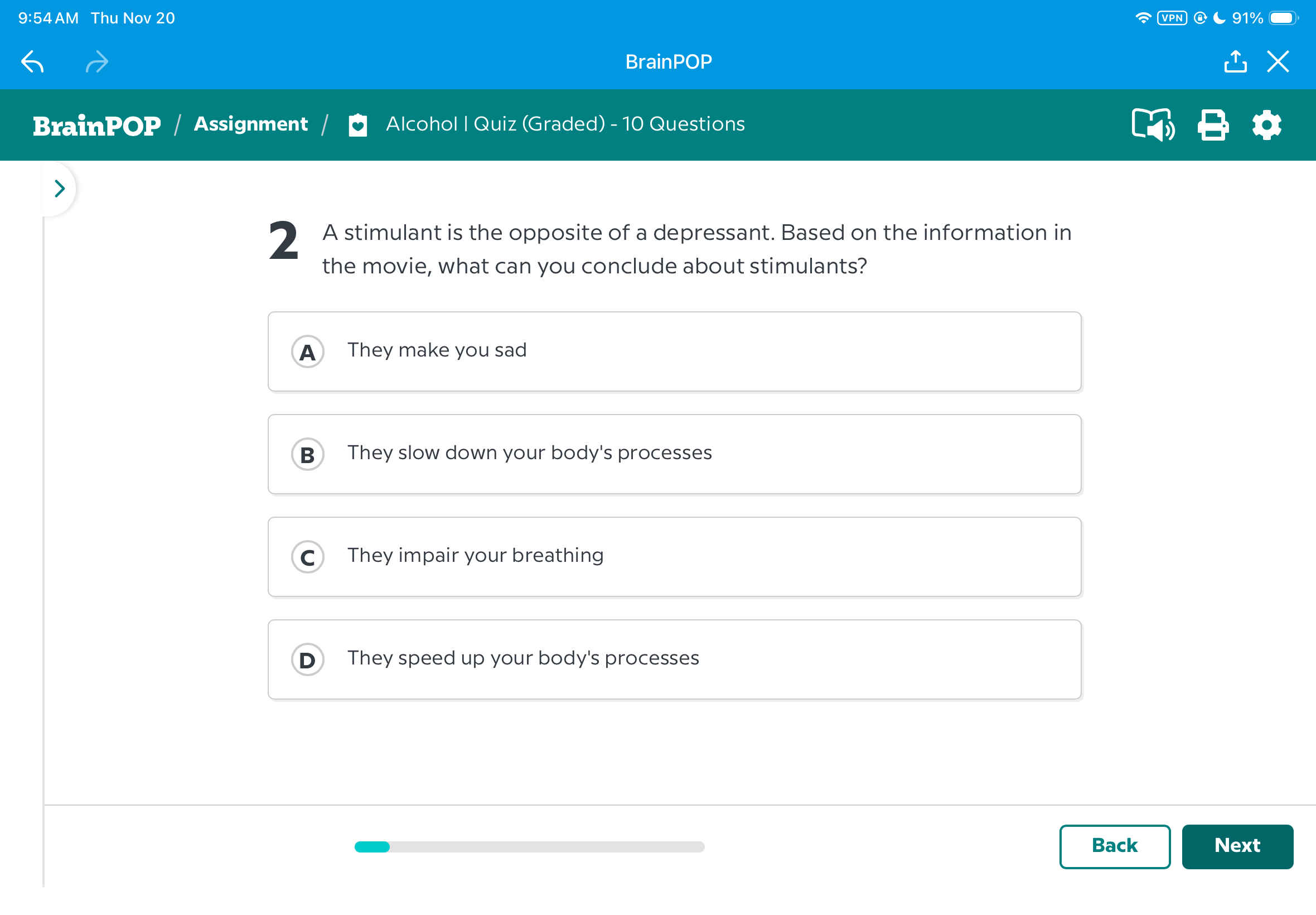This screenshot has width=1316, height=915.
Task: Click the print quiz icon
Action: click(x=1213, y=124)
